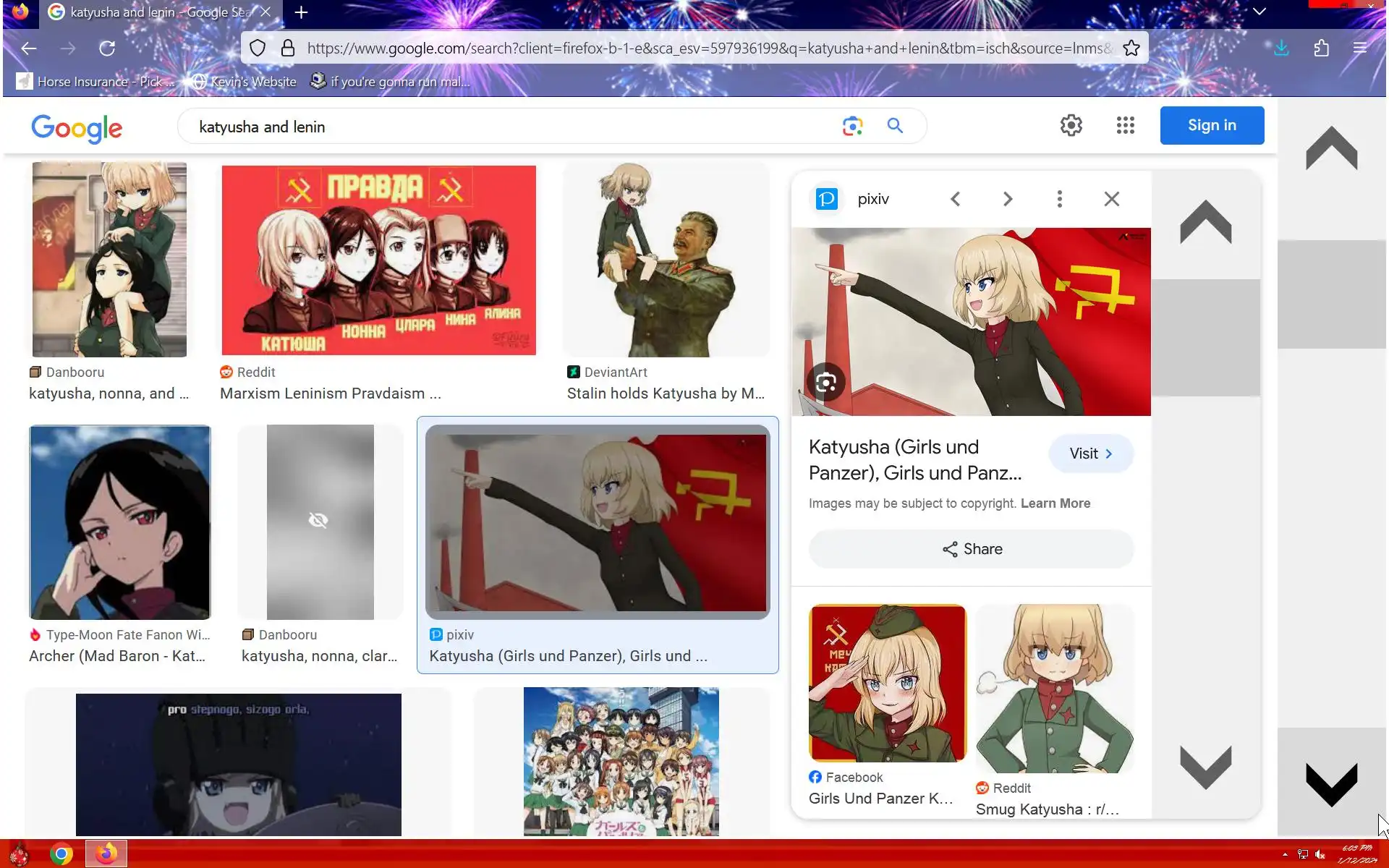Click the Visit button for pixiv

pyautogui.click(x=1090, y=454)
